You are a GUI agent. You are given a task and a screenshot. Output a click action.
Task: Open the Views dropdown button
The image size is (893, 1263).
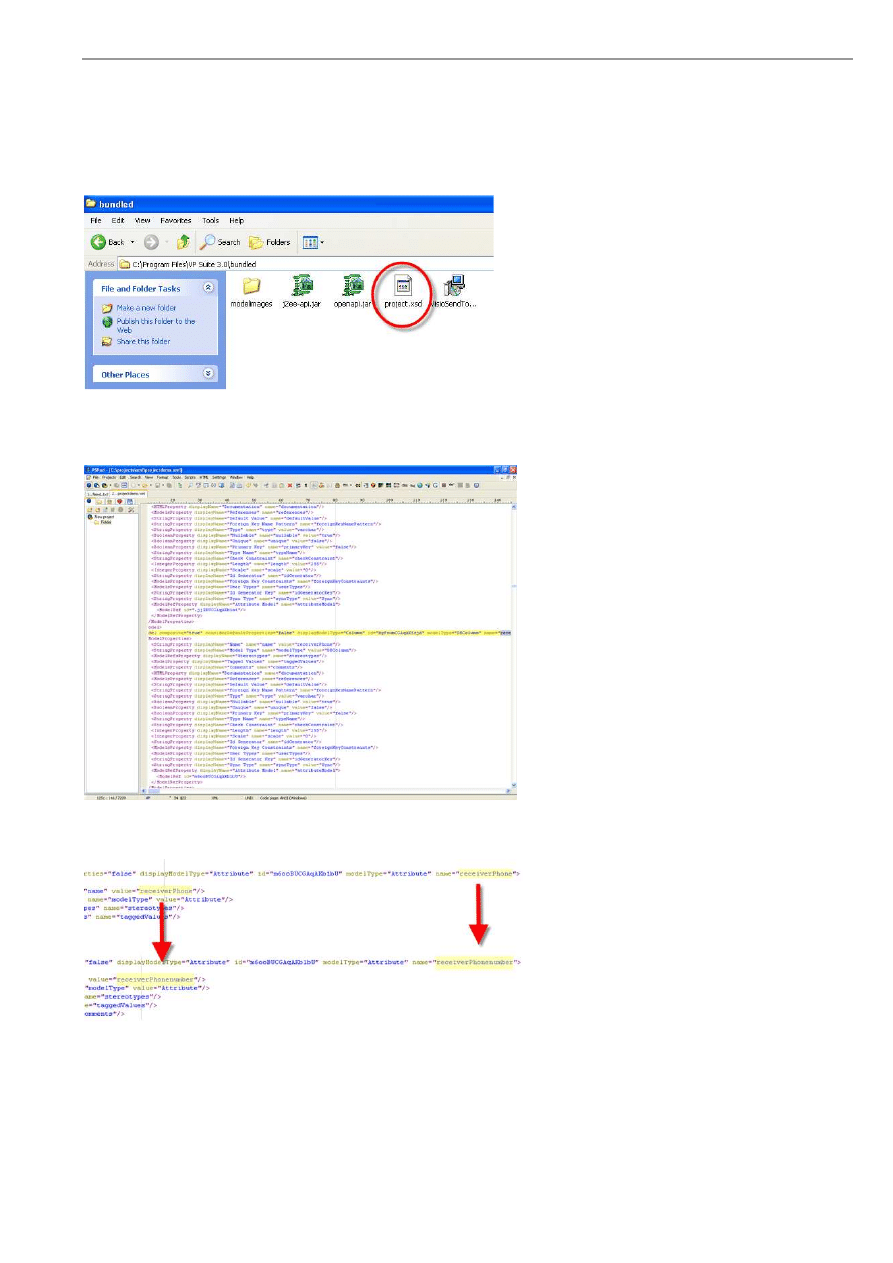click(313, 242)
